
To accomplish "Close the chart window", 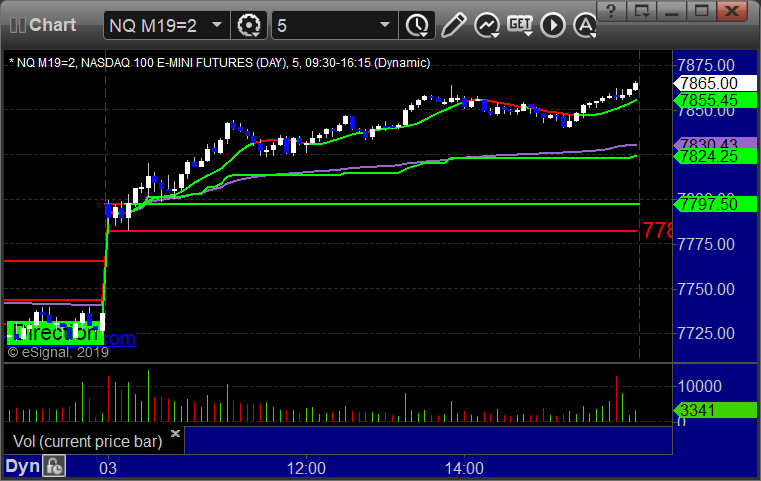I will click(x=732, y=11).
